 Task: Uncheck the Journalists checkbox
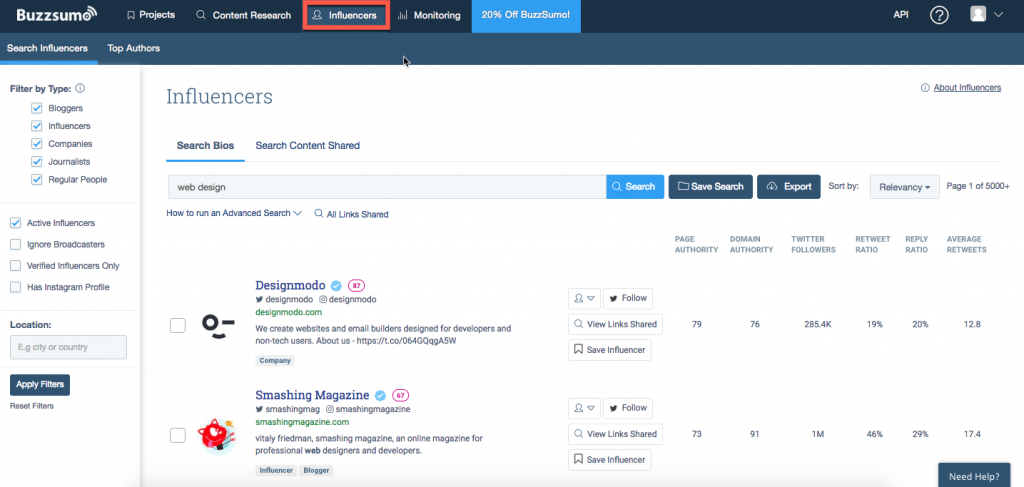point(37,161)
